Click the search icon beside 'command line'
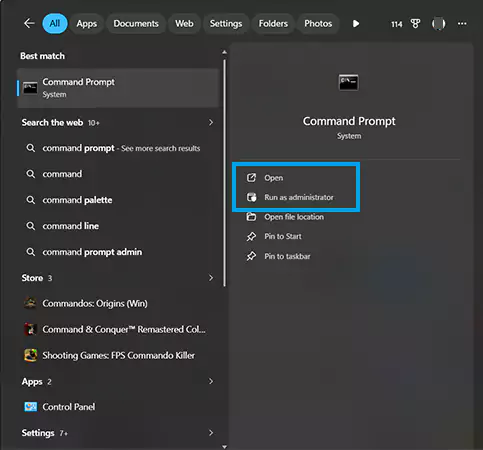 click(31, 226)
